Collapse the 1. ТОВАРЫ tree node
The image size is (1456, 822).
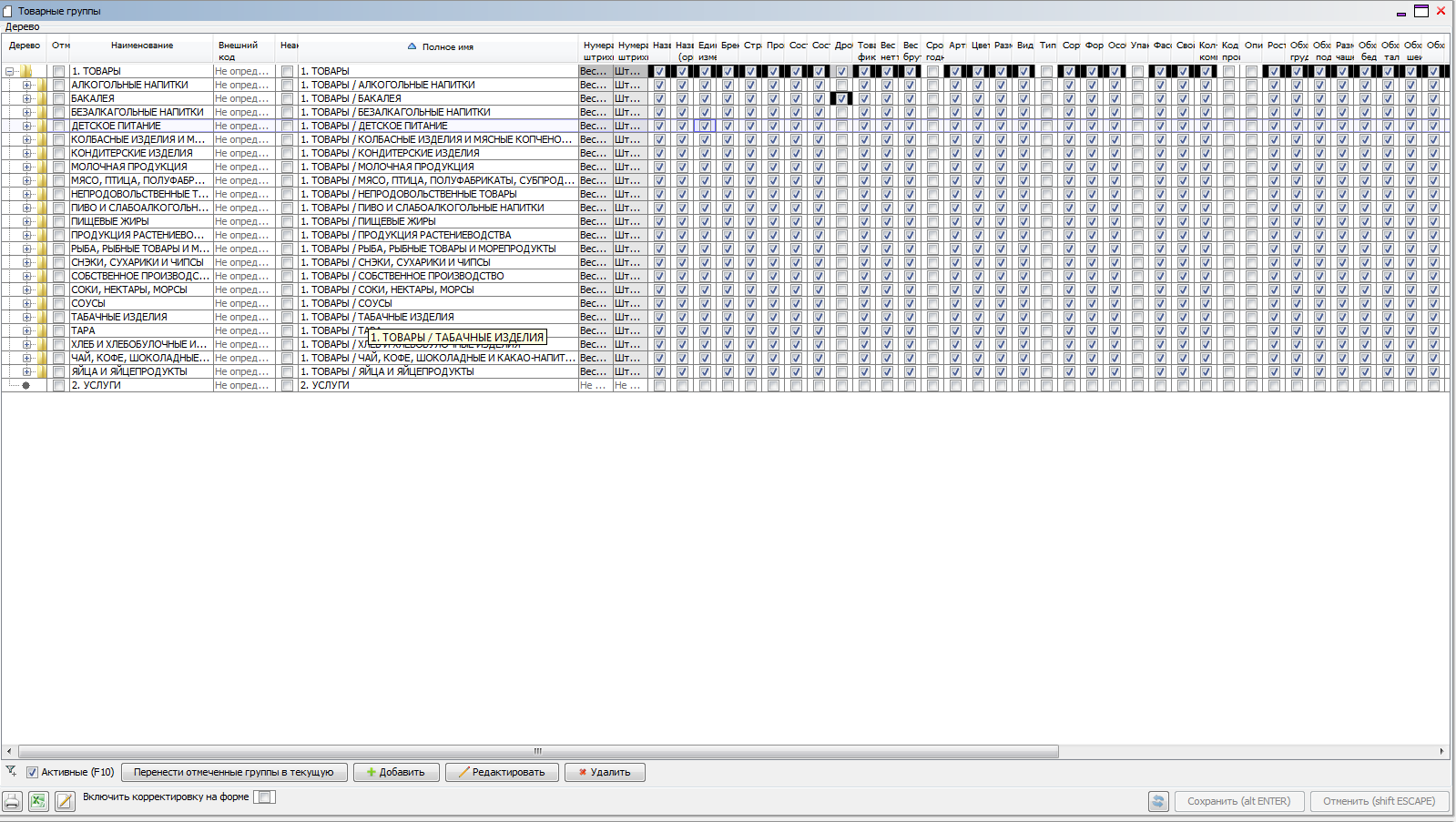point(10,71)
